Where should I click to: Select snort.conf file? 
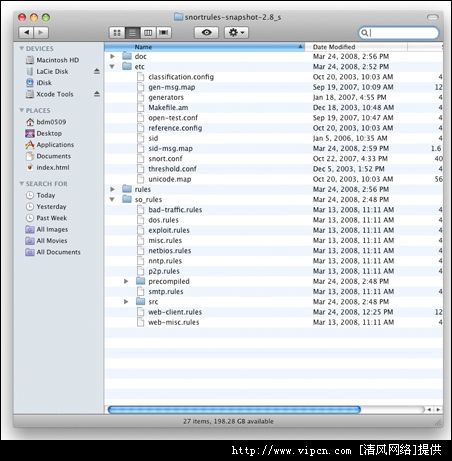[x=165, y=159]
